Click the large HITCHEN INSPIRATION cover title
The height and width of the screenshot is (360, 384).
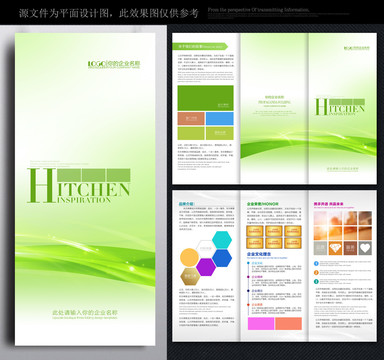[x=79, y=186]
